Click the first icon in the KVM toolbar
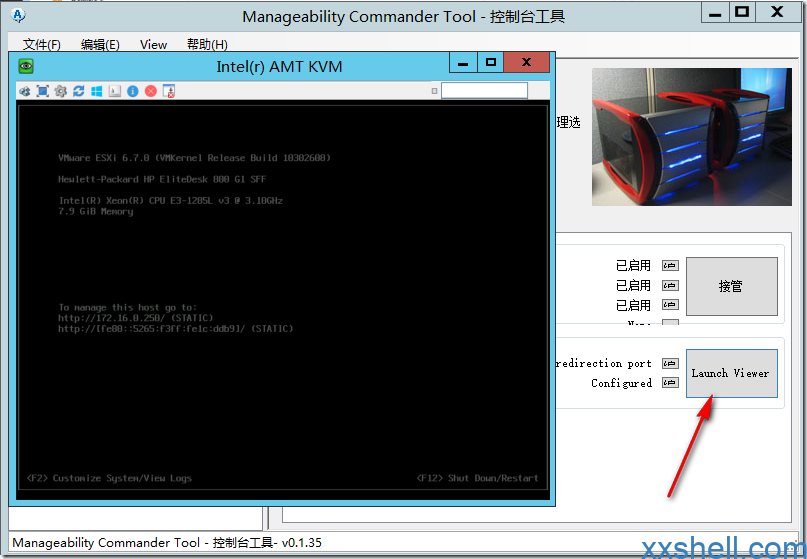 [25, 91]
